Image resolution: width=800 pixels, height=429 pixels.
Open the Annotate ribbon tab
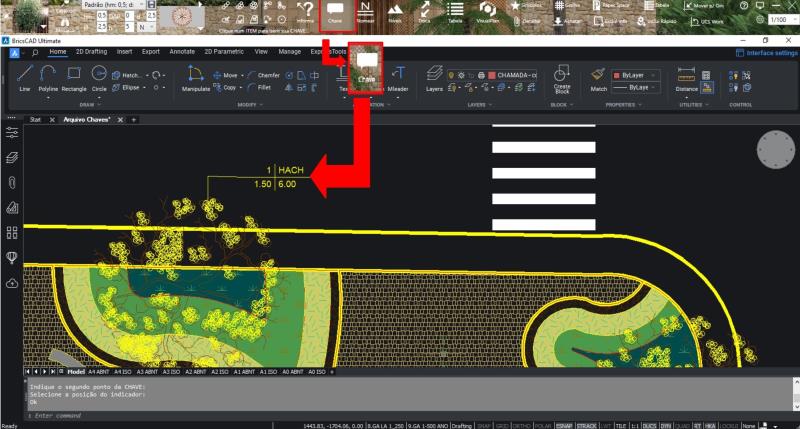click(x=182, y=51)
